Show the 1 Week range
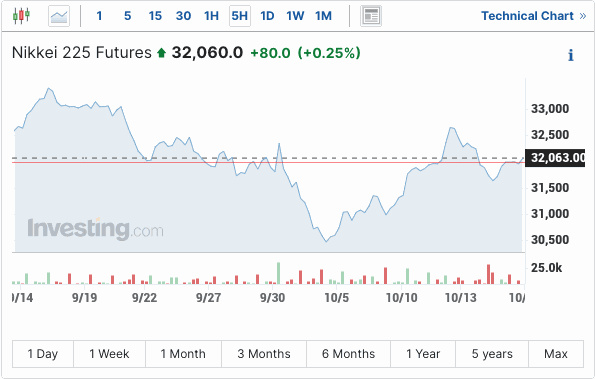Screen dimensions: 595x379 point(109,354)
